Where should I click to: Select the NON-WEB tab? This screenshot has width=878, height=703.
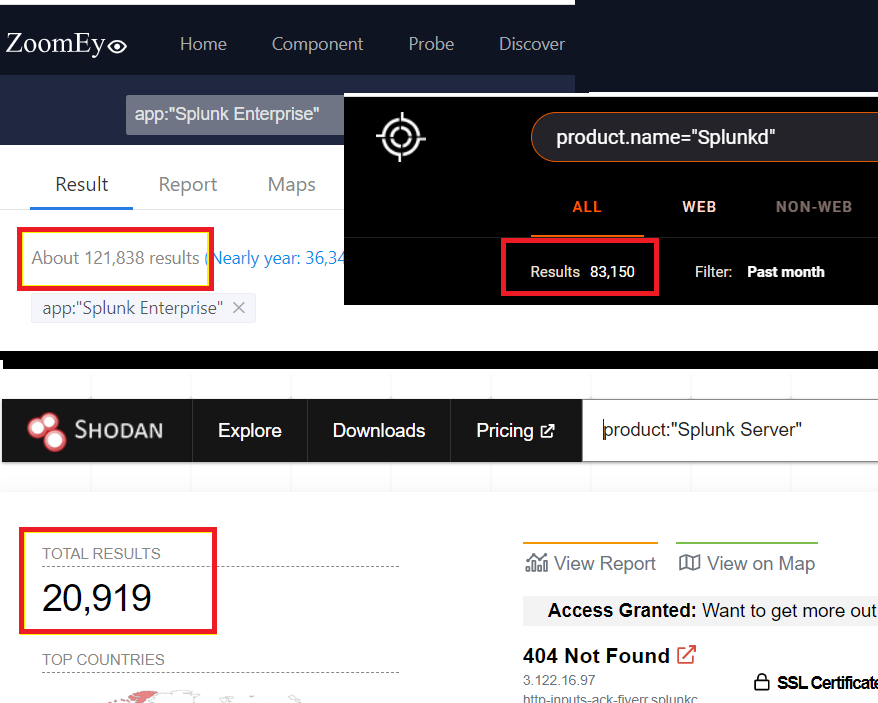click(814, 206)
